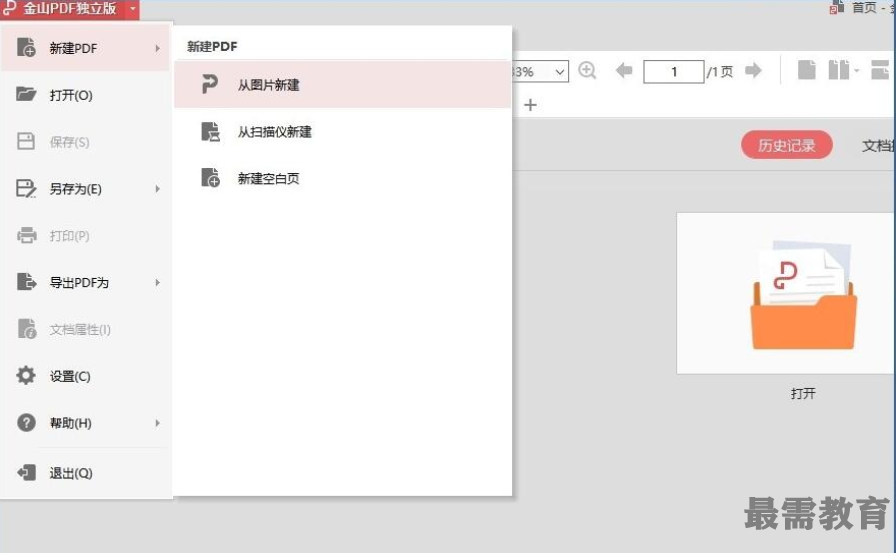This screenshot has width=896, height=553.
Task: Click the blank page icon beside 新建空白页
Action: click(210, 178)
